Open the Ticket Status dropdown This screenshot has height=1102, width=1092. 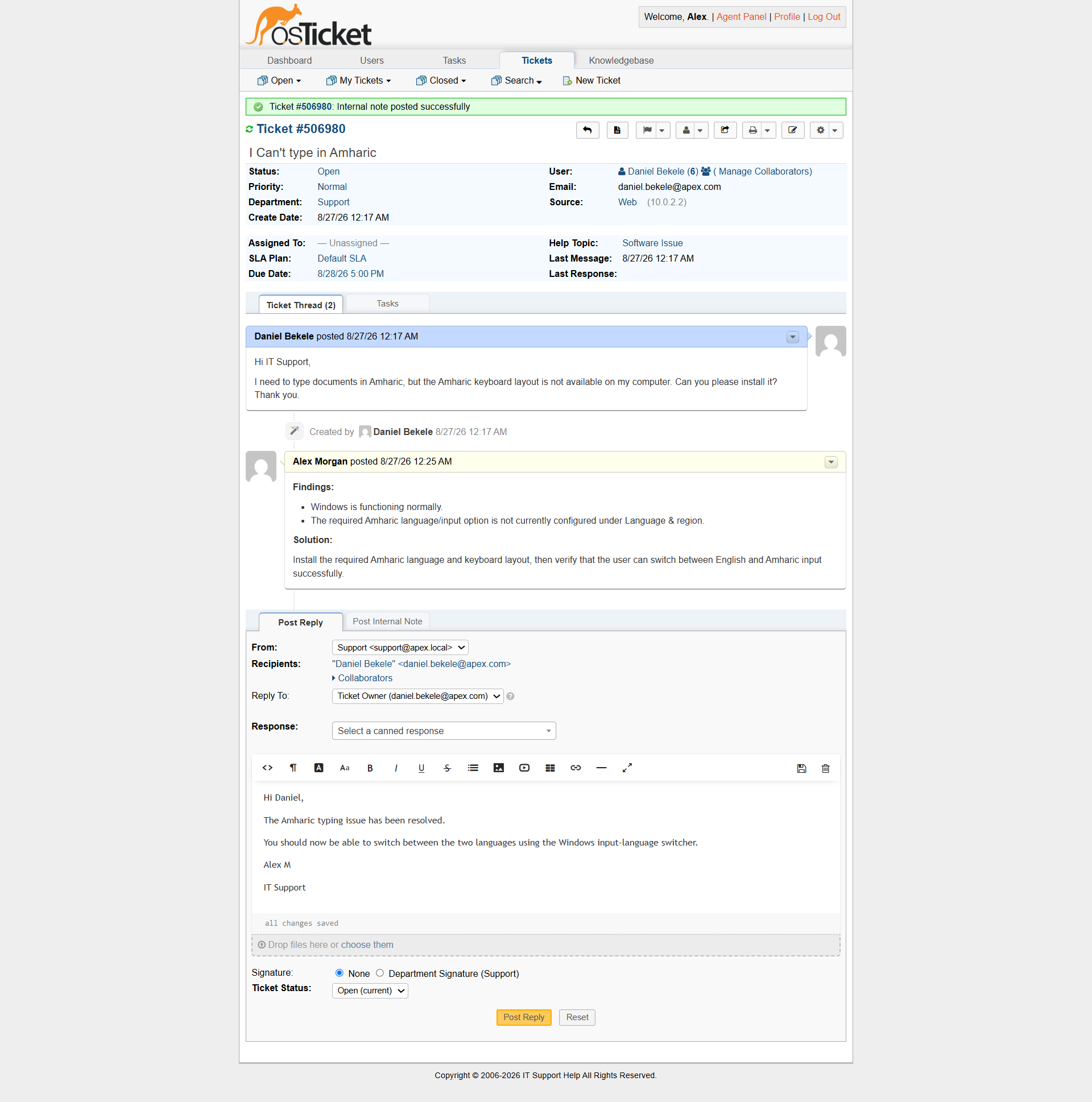click(x=370, y=990)
